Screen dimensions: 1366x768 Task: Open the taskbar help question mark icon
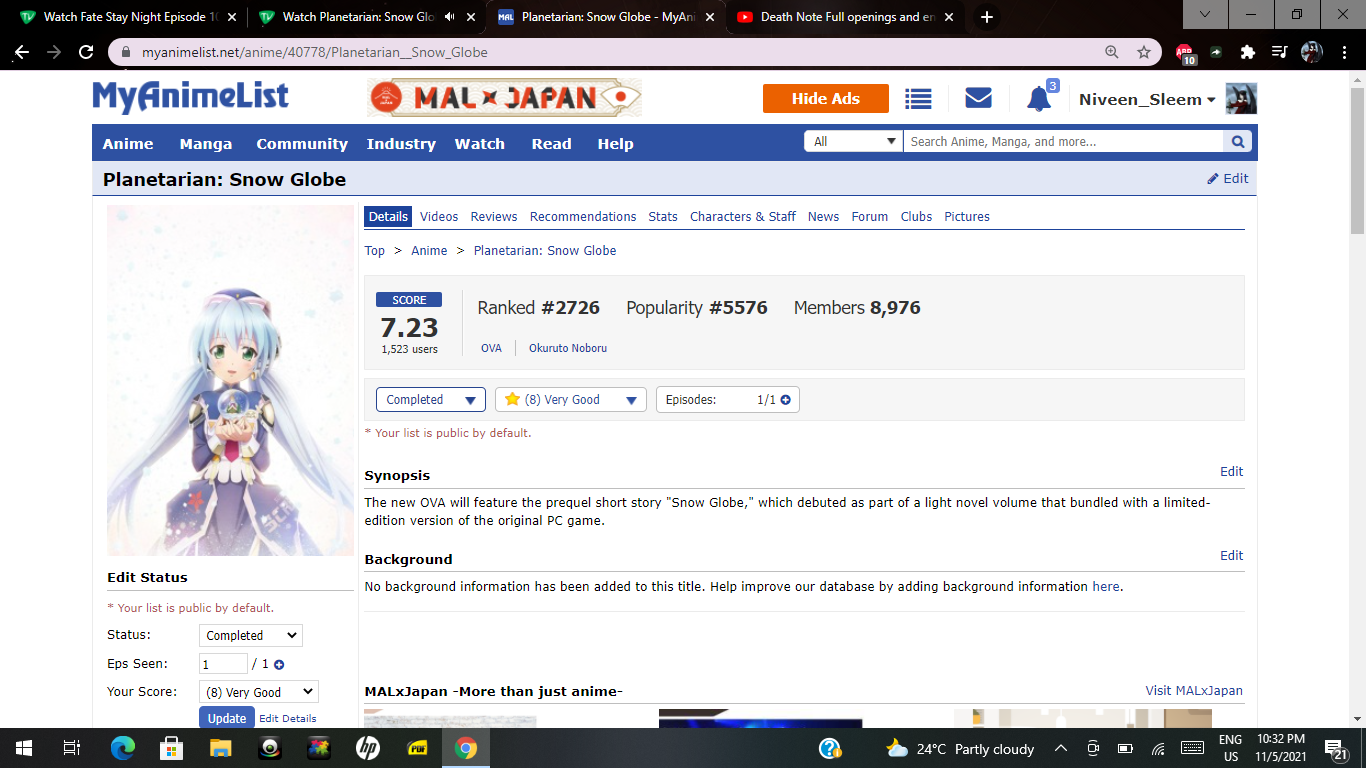click(x=830, y=748)
